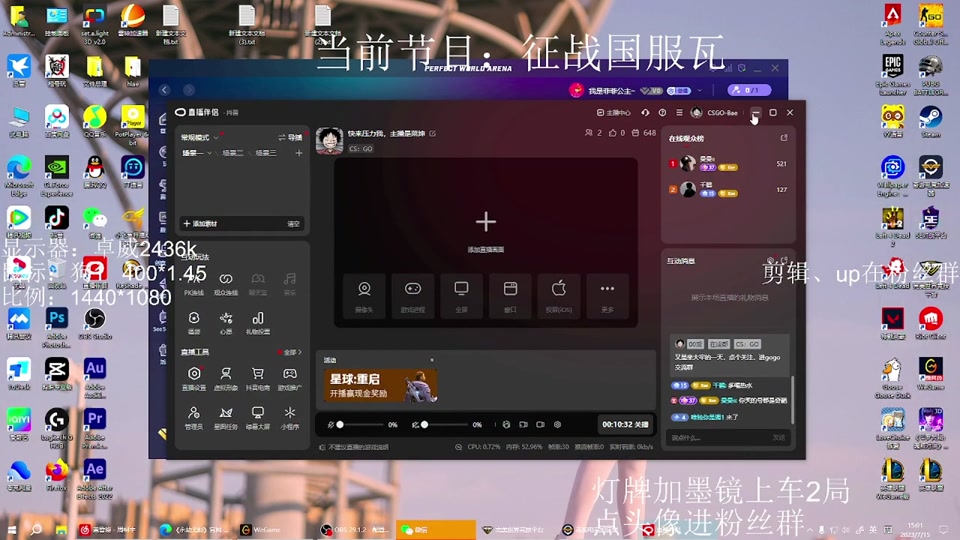Add a new scene with plus button
960x540 pixels.
point(299,152)
